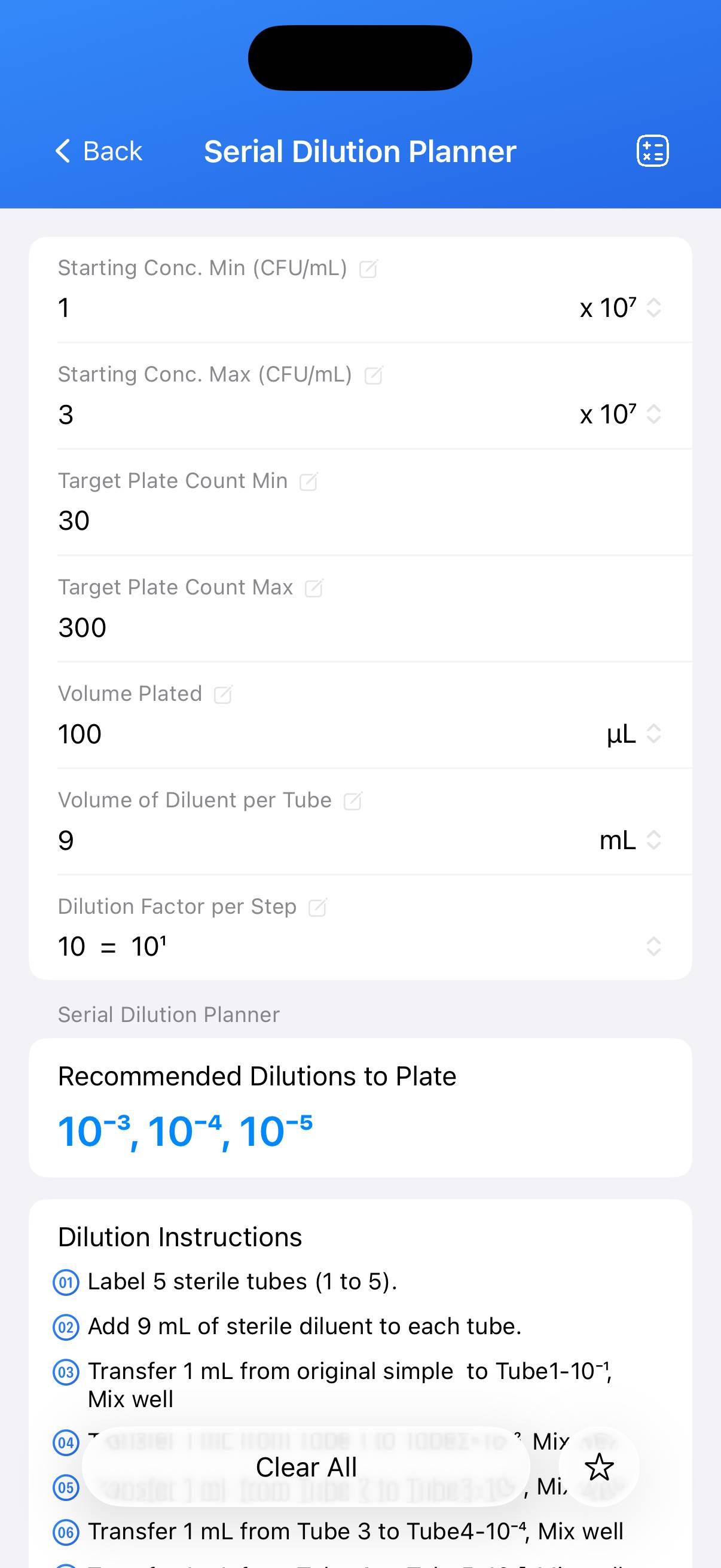Viewport: 721px width, 1568px height.
Task: Open the calculator list icon in header
Action: click(x=652, y=151)
